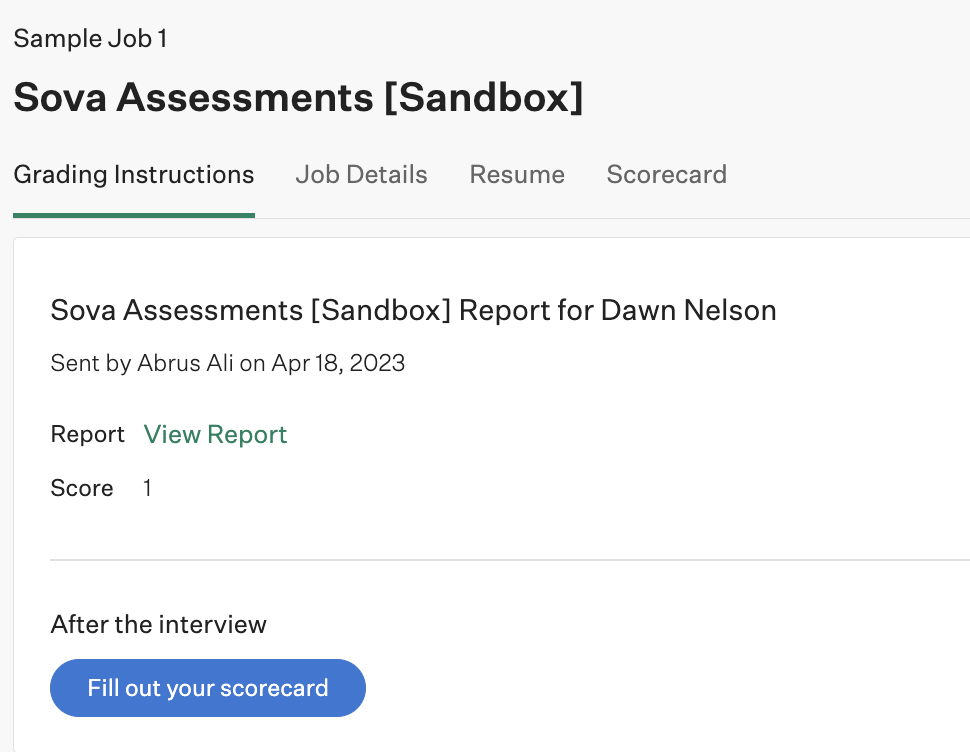The image size is (970, 752).
Task: Click the green underline below Grading Instructions
Action: click(134, 215)
